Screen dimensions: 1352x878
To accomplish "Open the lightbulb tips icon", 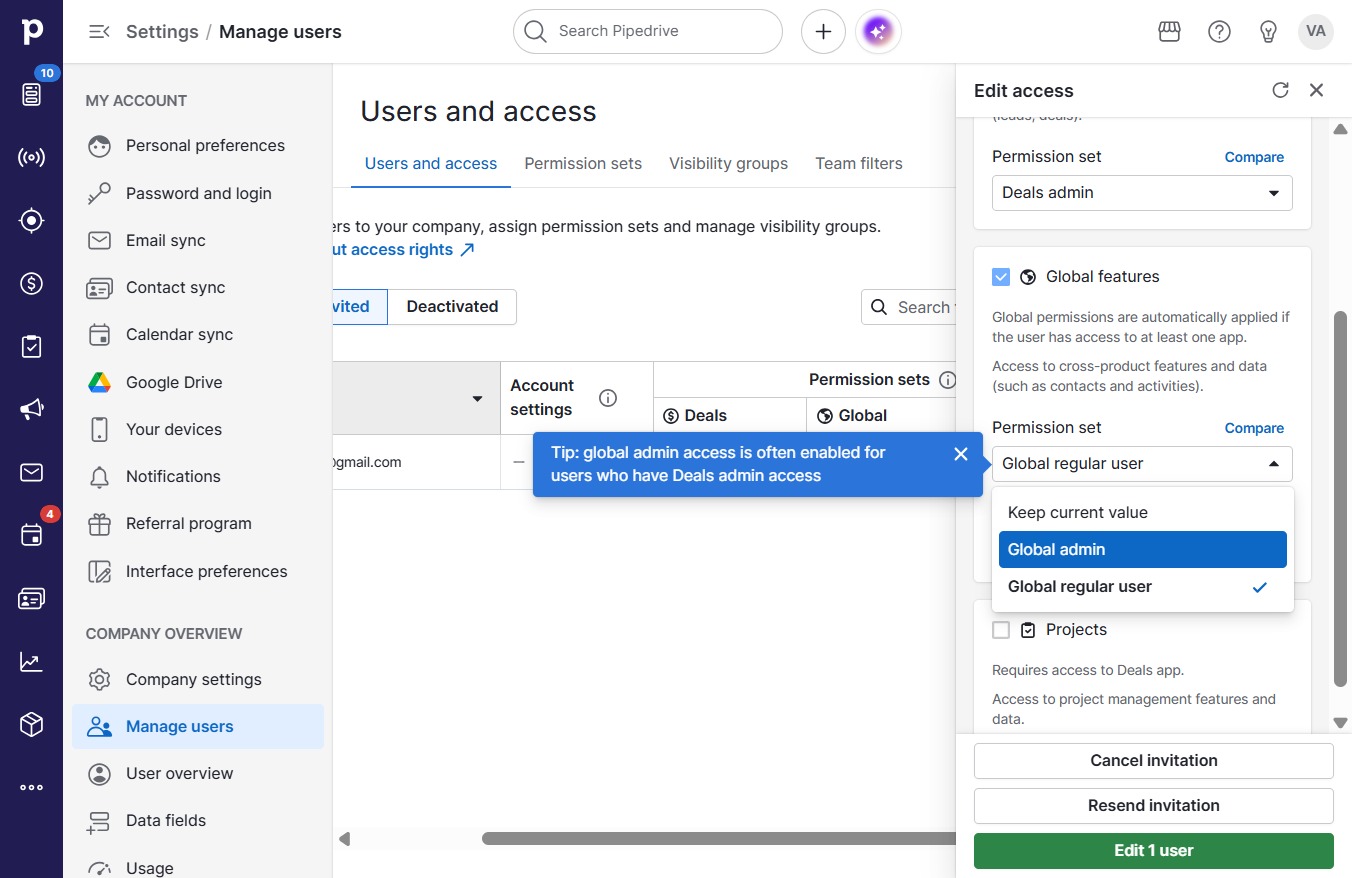I will point(1268,32).
